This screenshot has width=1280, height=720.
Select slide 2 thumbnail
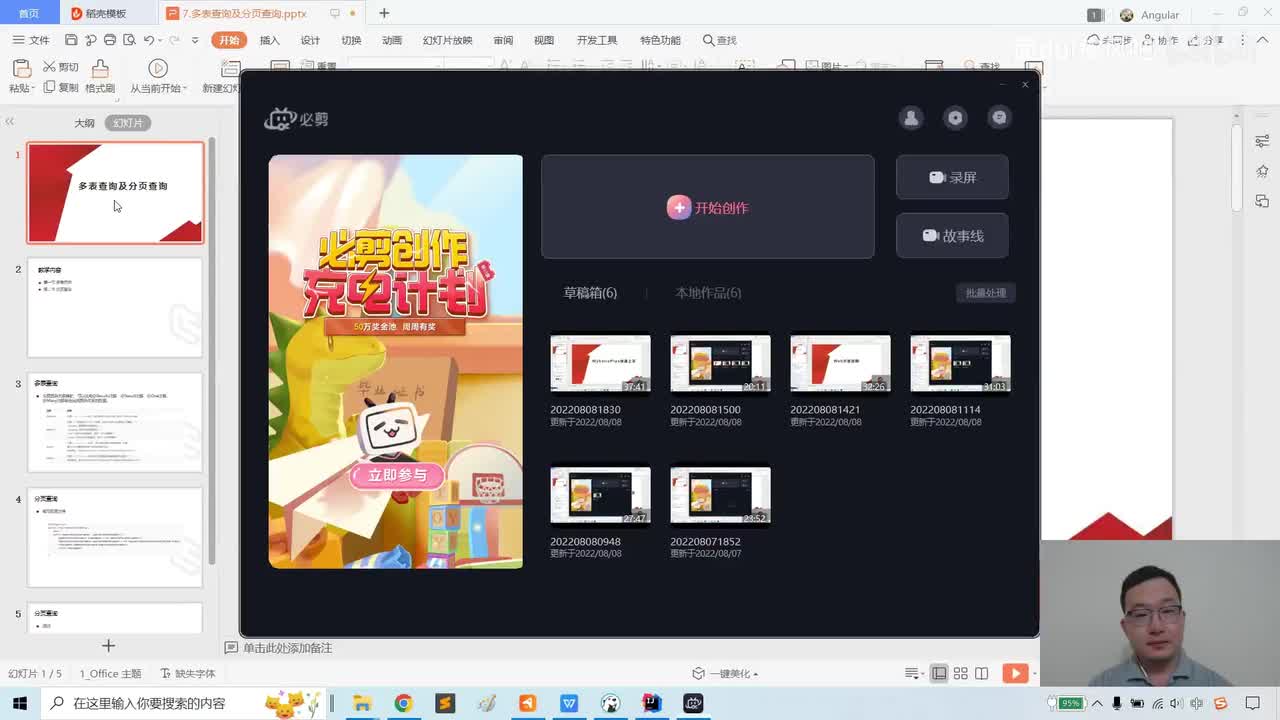[115, 307]
